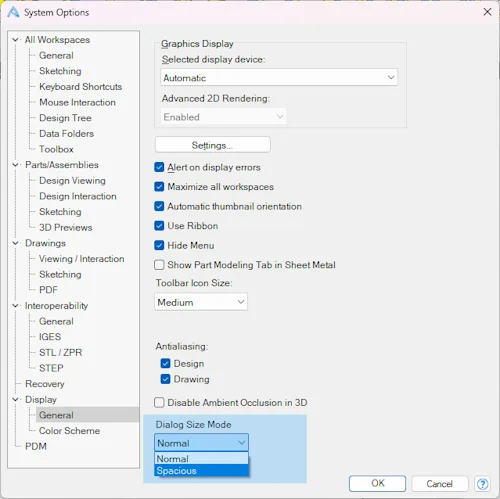The image size is (500, 499).
Task: Close the System Options dialog
Action: pyautogui.click(x=487, y=12)
